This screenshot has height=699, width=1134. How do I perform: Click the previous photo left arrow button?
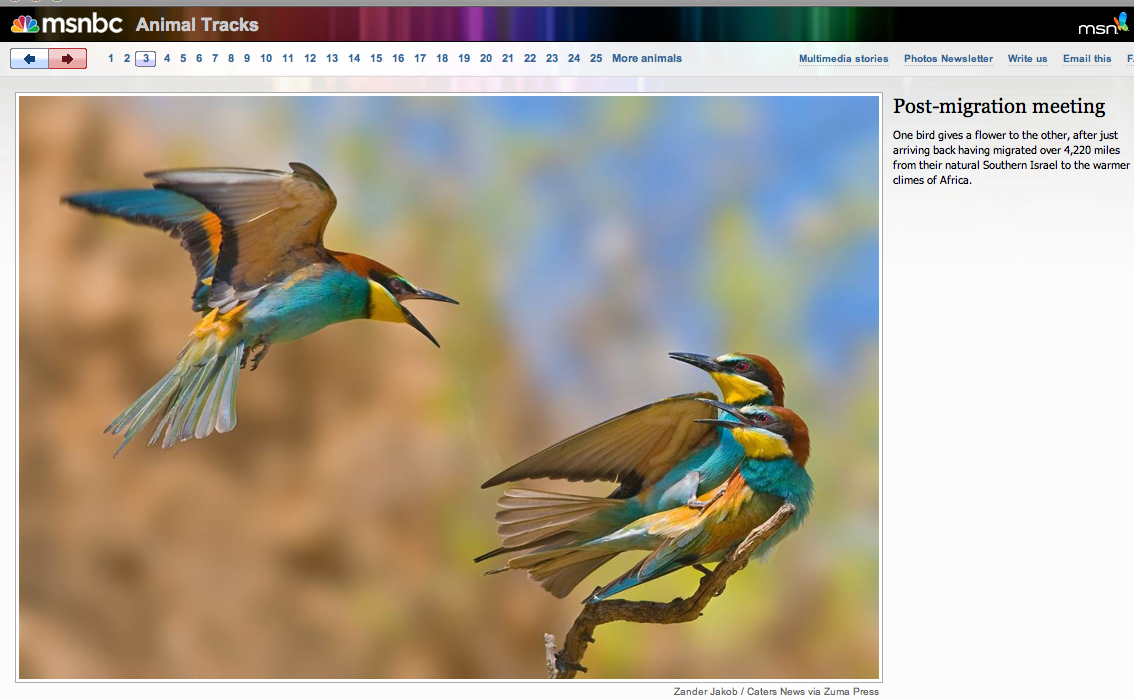click(29, 59)
